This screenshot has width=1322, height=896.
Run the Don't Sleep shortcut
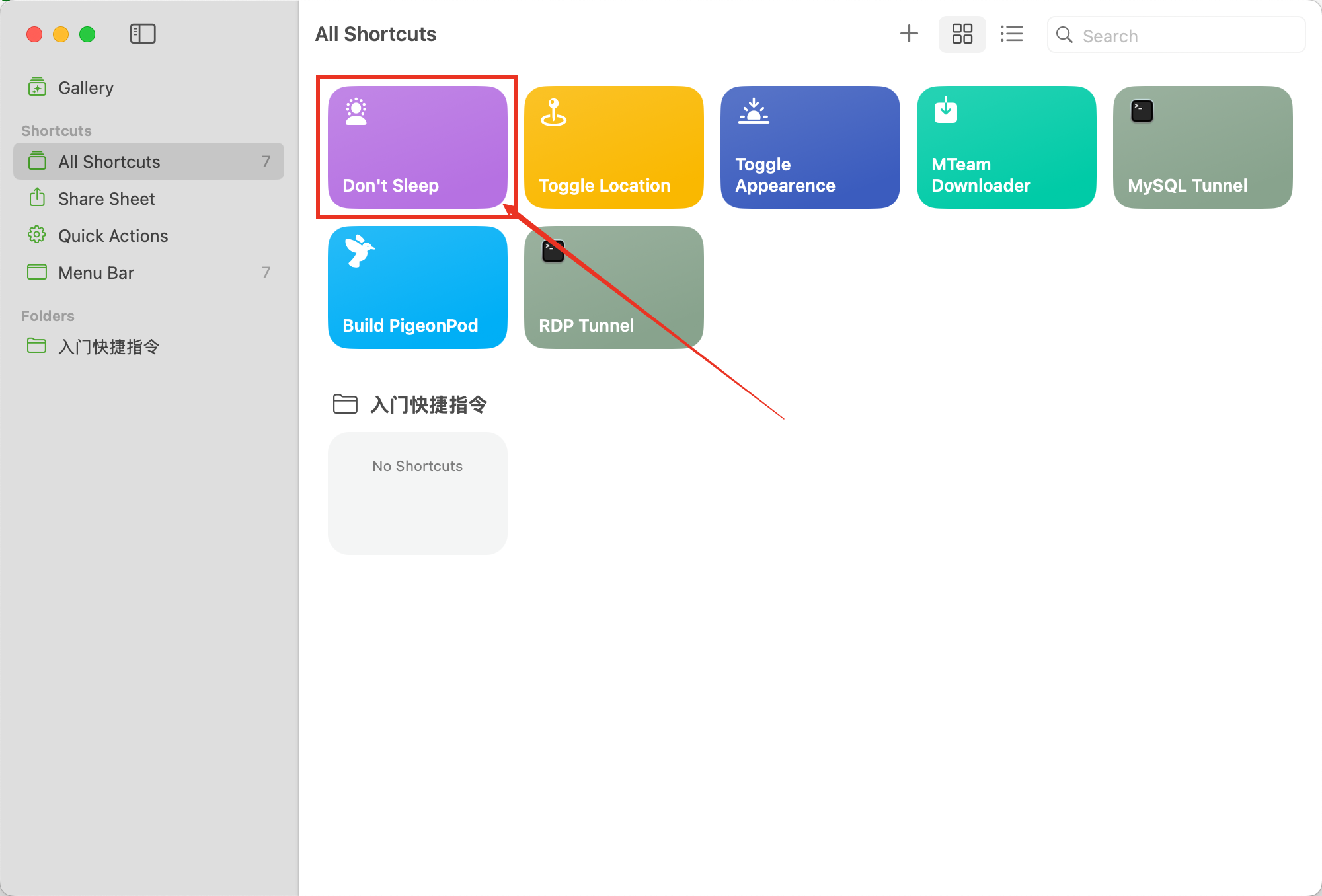[417, 147]
